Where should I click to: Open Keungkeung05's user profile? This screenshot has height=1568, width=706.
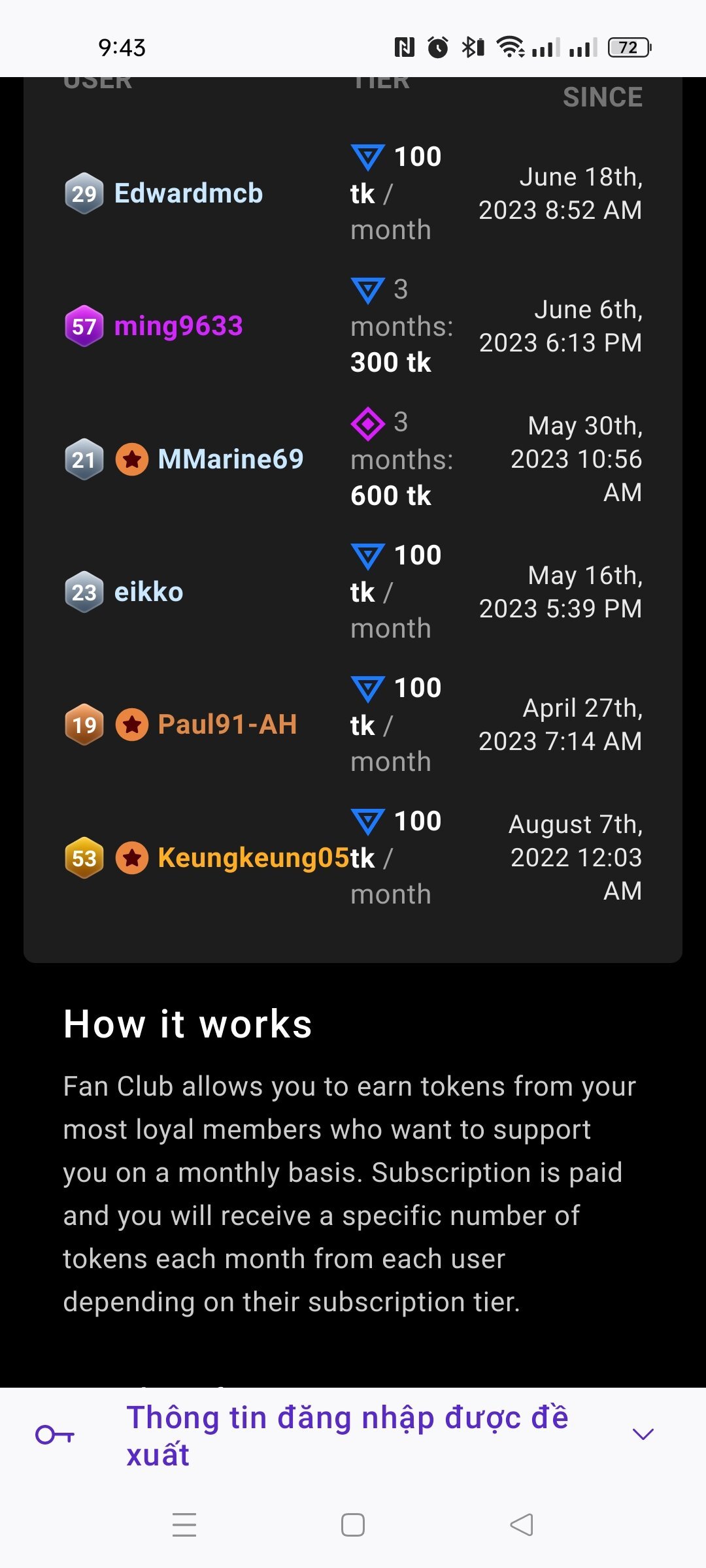click(254, 858)
